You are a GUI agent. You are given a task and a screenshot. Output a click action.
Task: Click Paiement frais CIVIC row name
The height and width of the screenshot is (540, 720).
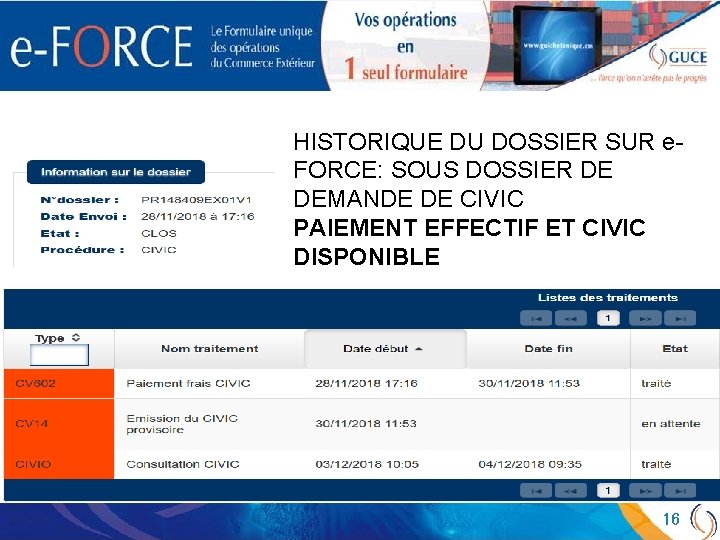[188, 383]
